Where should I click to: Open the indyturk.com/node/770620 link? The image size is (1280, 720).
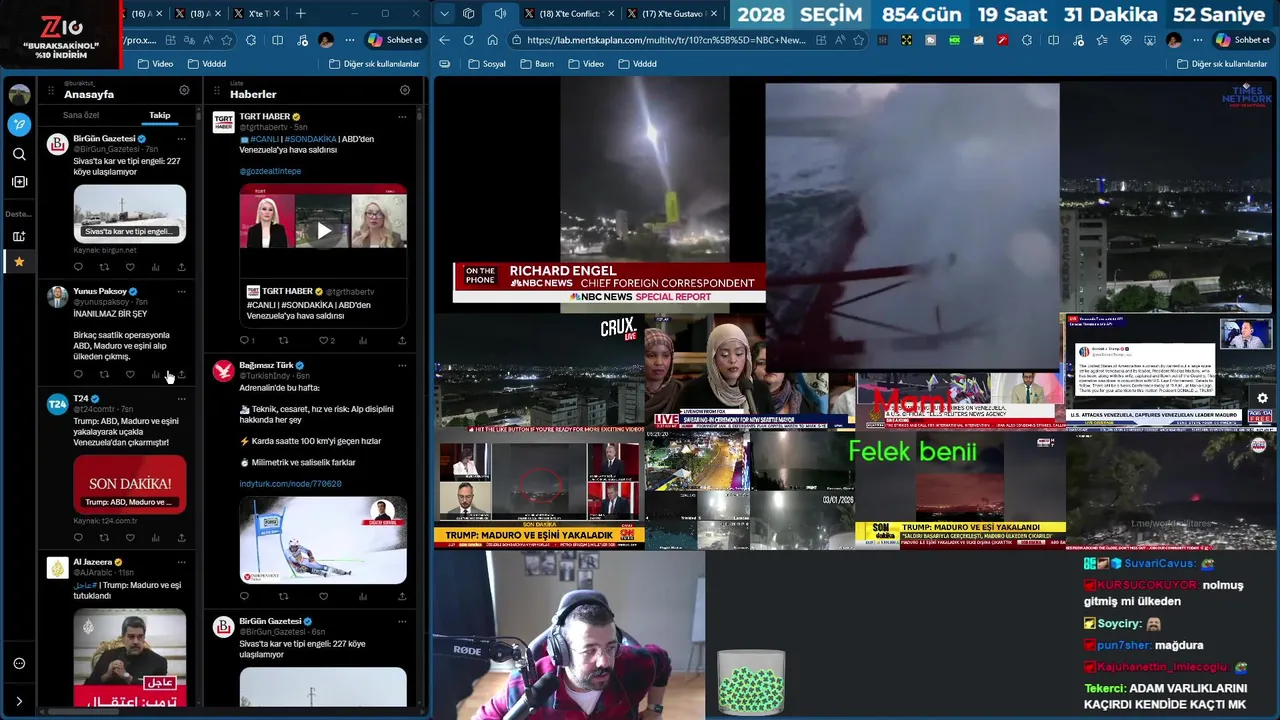click(x=290, y=484)
